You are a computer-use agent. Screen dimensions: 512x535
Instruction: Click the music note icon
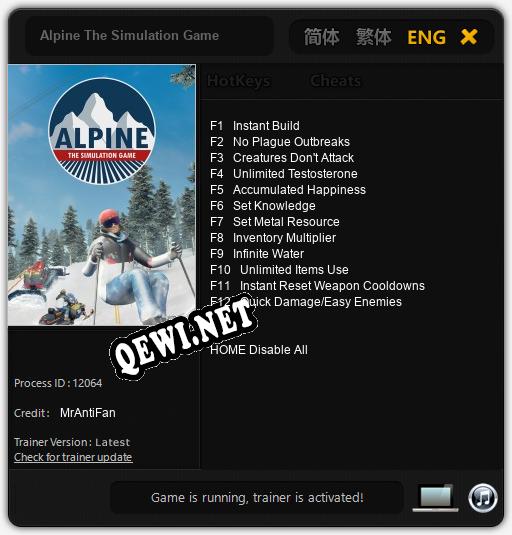[482, 498]
